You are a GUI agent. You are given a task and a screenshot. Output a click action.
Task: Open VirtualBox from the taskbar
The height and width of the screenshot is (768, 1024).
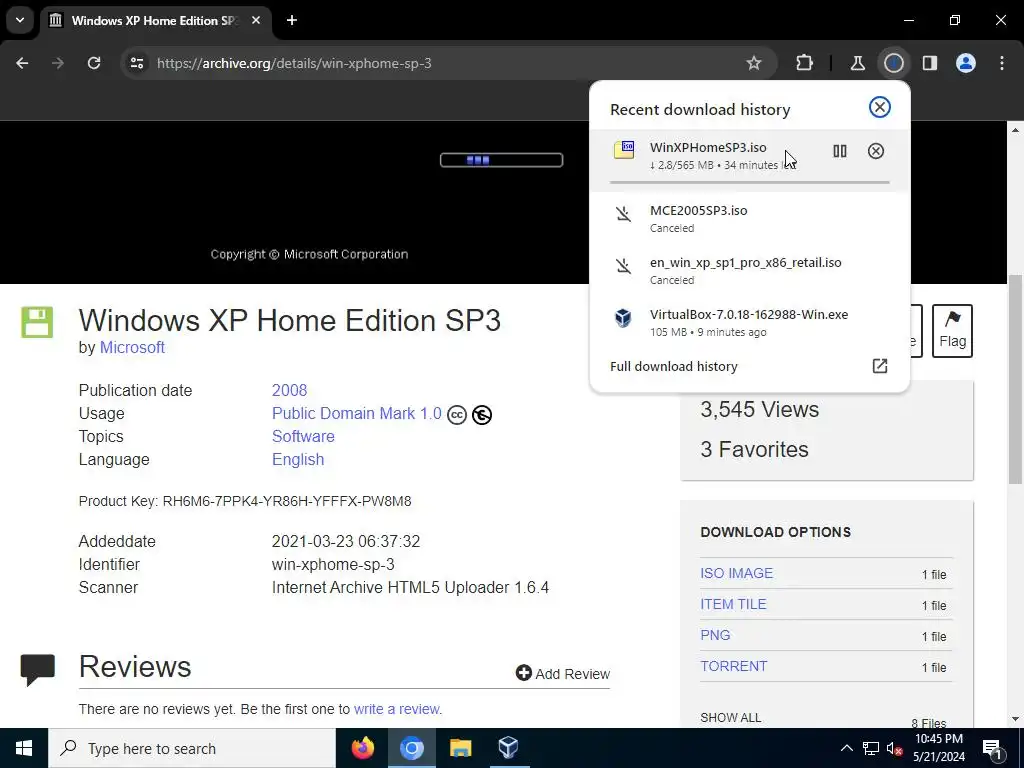pyautogui.click(x=508, y=748)
